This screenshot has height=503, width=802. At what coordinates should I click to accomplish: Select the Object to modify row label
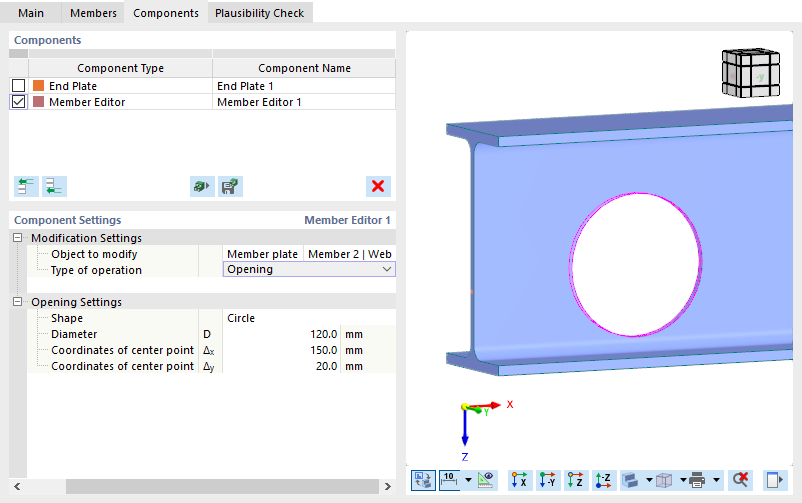click(94, 254)
